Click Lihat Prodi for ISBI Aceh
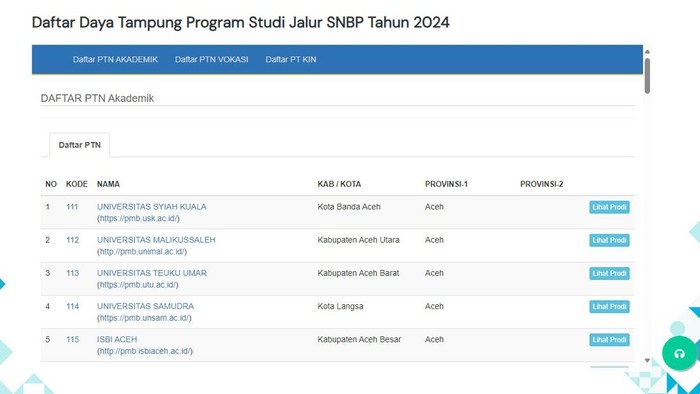The width and height of the screenshot is (700, 394). pyautogui.click(x=609, y=340)
